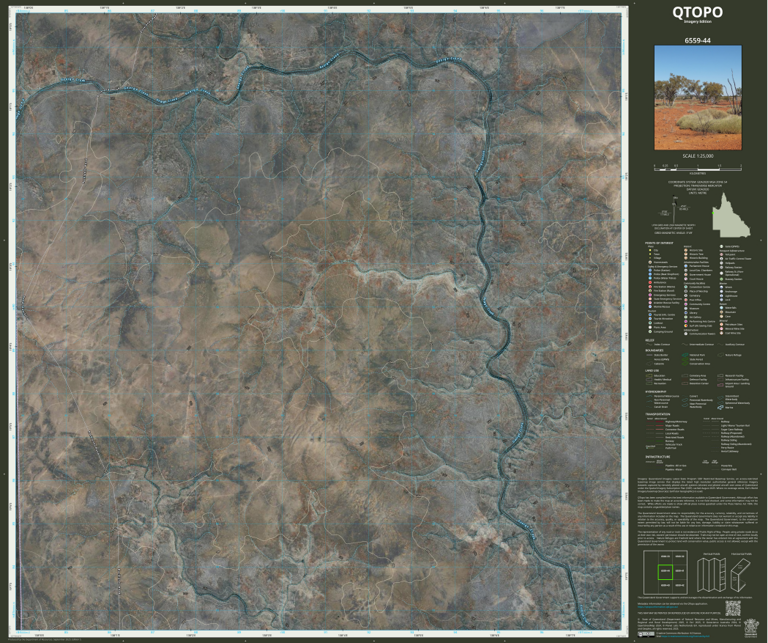Open the Creative Commons licence URL

(x=685, y=636)
